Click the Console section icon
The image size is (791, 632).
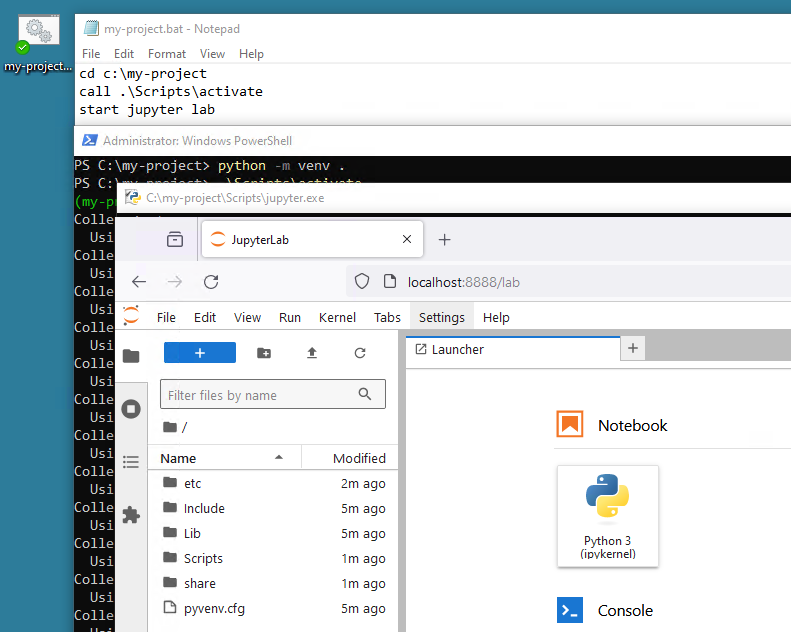click(570, 610)
